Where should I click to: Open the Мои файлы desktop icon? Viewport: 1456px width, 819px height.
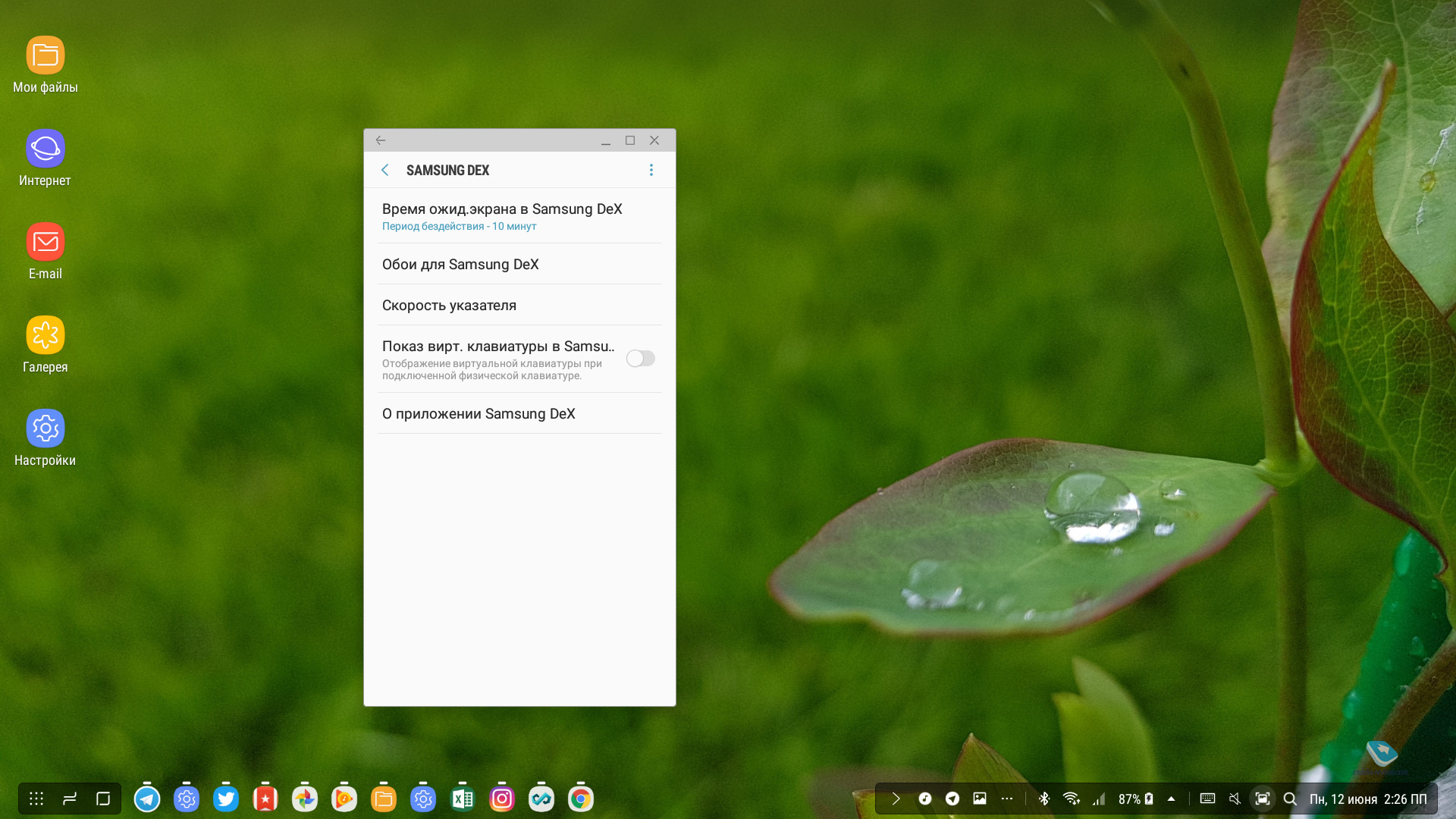tap(45, 65)
